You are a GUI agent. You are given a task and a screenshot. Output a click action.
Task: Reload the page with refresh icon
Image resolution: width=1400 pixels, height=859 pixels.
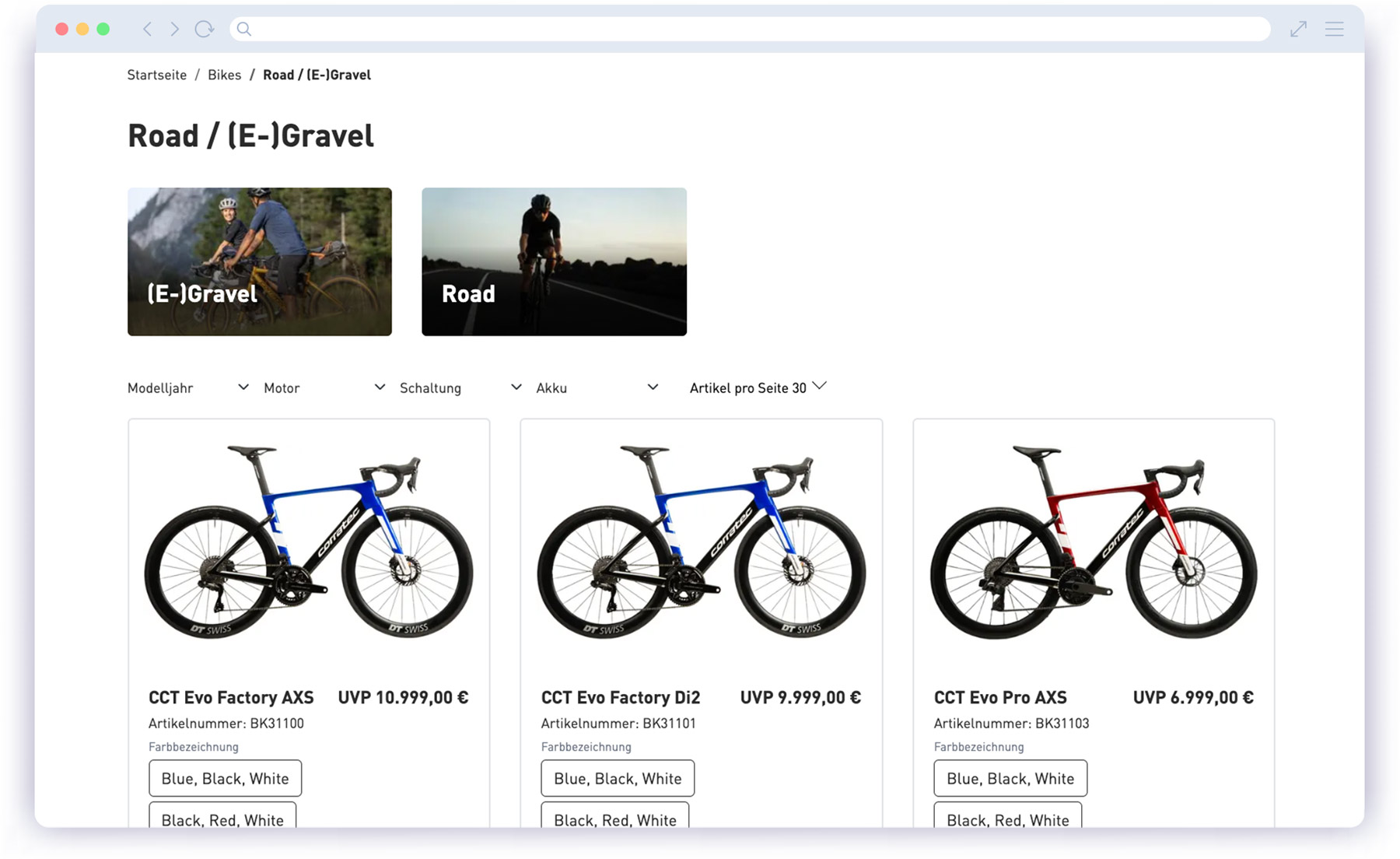[x=205, y=30]
